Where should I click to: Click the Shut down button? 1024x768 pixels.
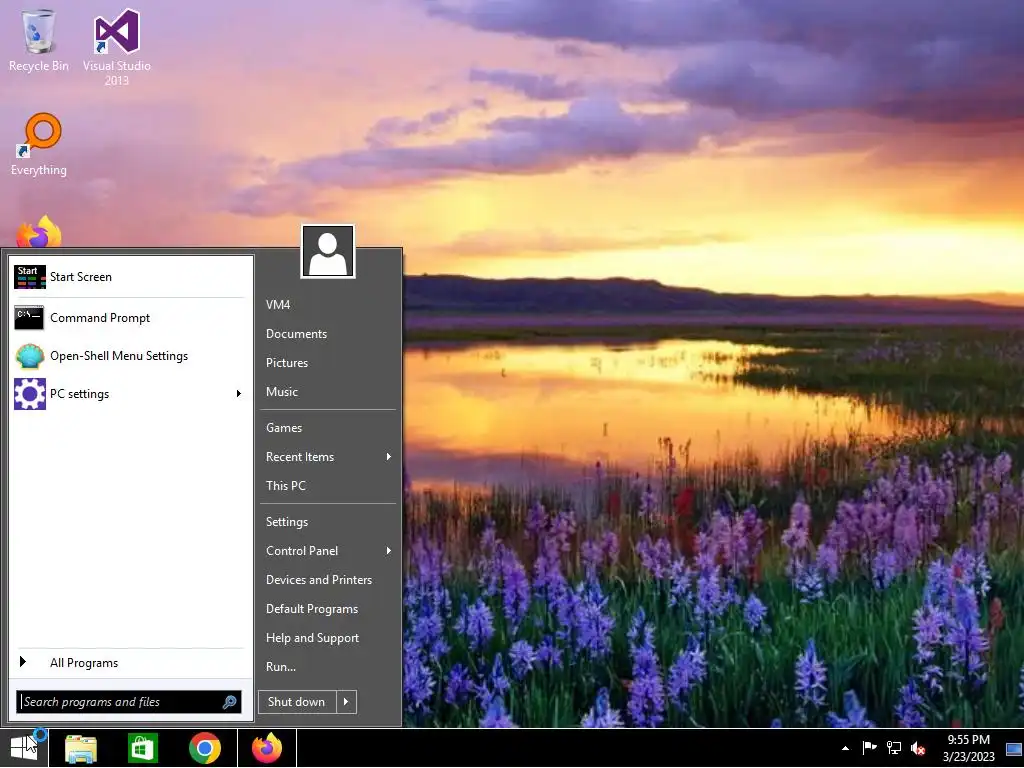tap(297, 702)
